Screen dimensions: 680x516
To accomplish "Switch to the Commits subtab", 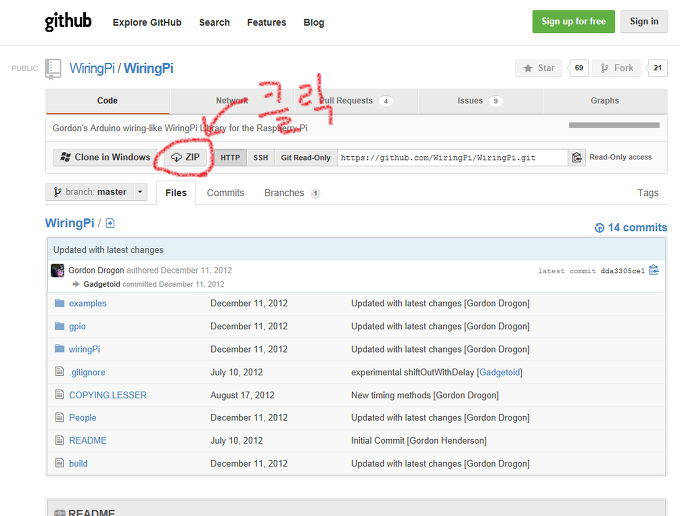I will 226,193.
